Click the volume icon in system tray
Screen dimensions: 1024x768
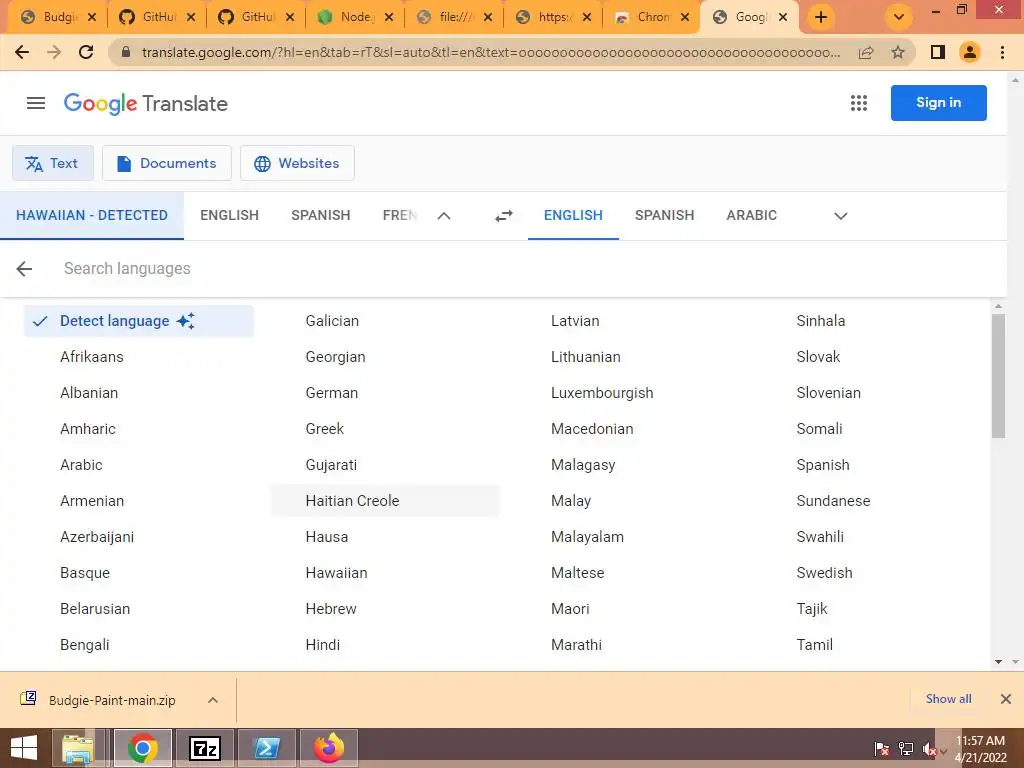931,749
